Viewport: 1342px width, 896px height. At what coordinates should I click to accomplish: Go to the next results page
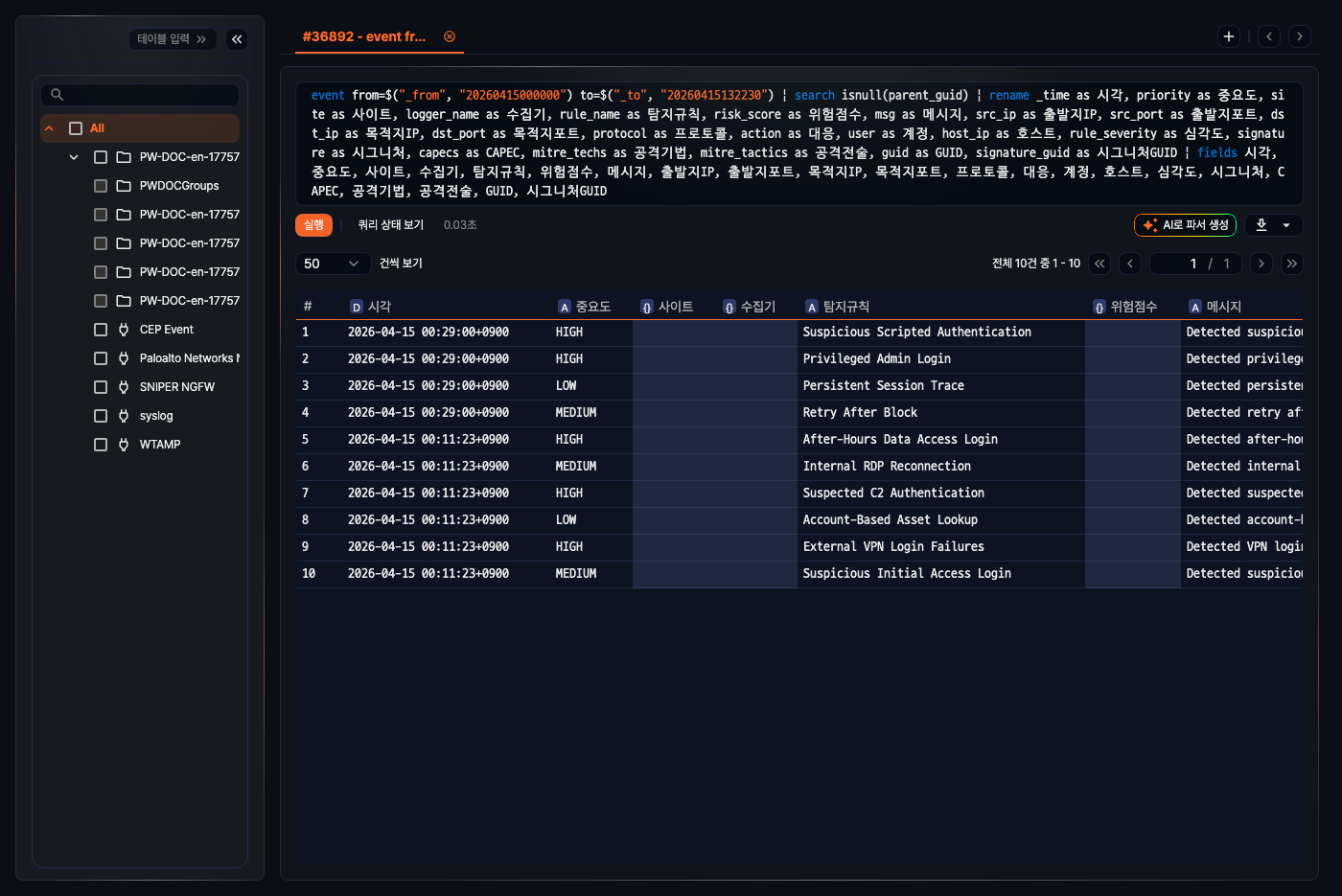tap(1261, 264)
